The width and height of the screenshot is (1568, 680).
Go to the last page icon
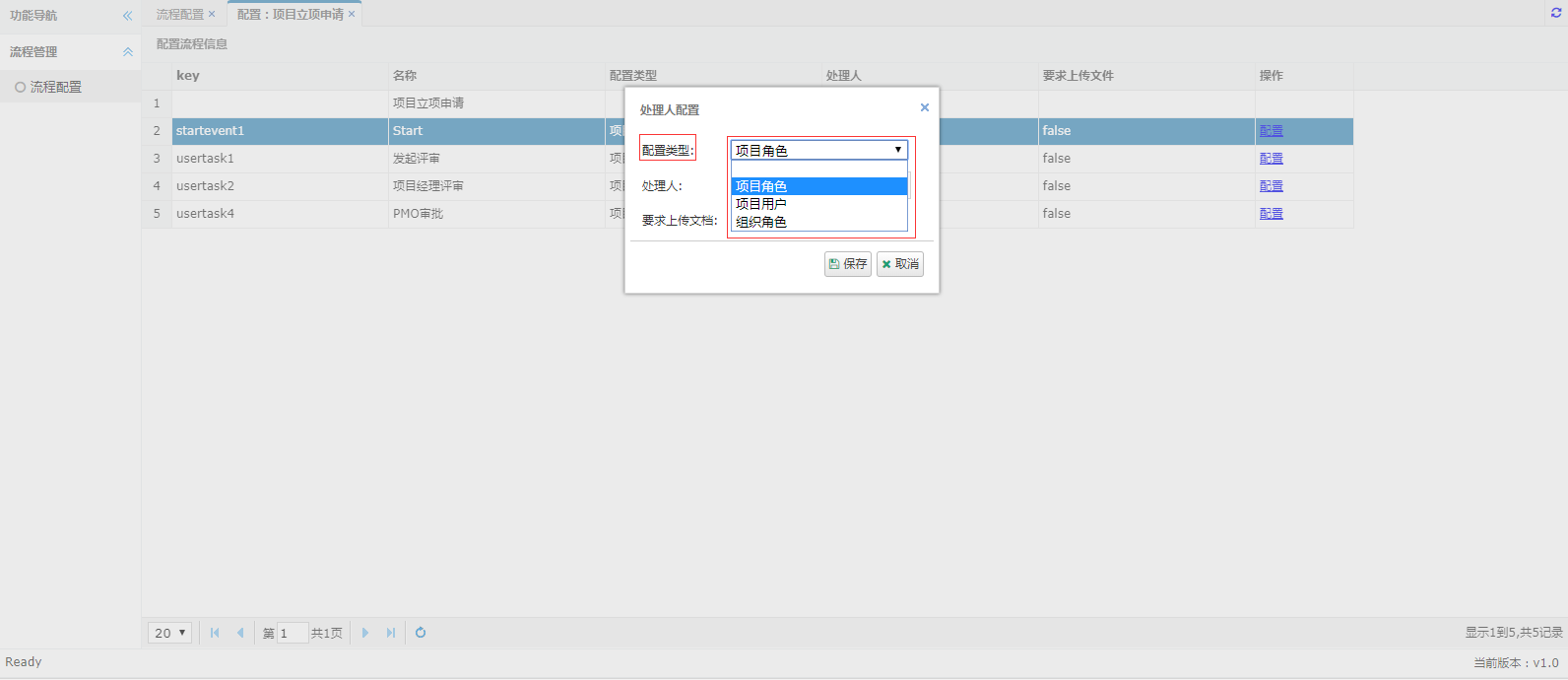click(x=391, y=633)
